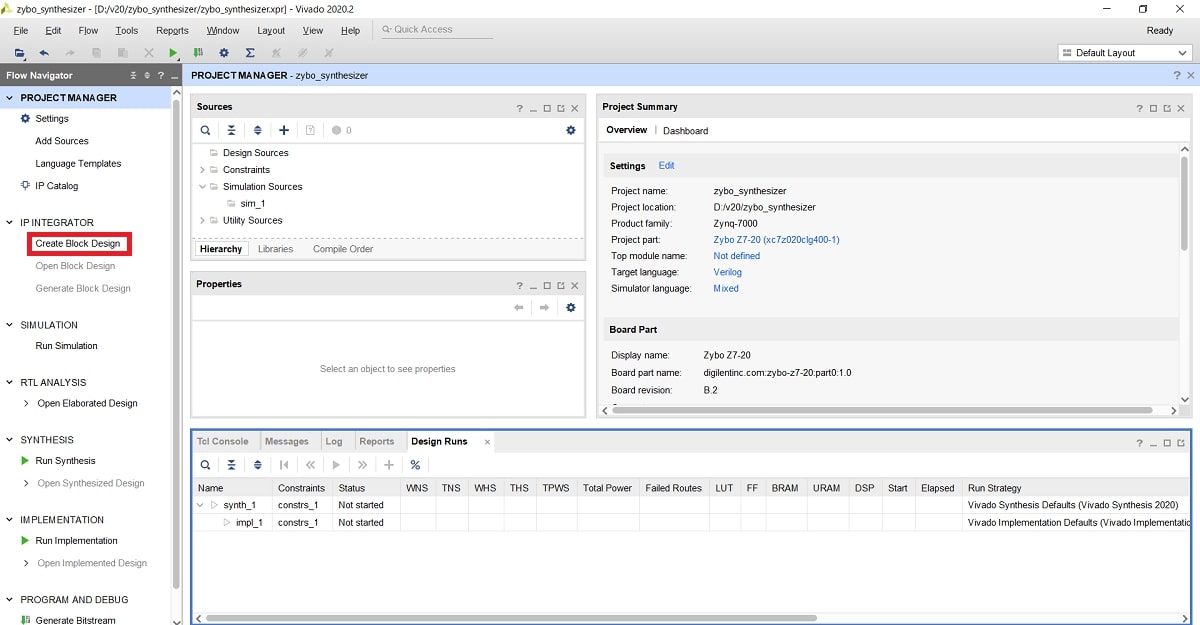The height and width of the screenshot is (625, 1200).
Task: Click green Run Synthesis play icon
Action: click(26, 461)
